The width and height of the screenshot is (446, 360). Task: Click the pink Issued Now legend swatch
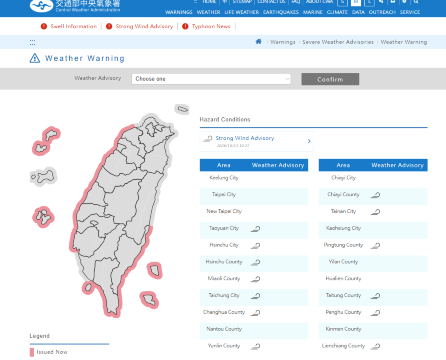click(x=32, y=352)
